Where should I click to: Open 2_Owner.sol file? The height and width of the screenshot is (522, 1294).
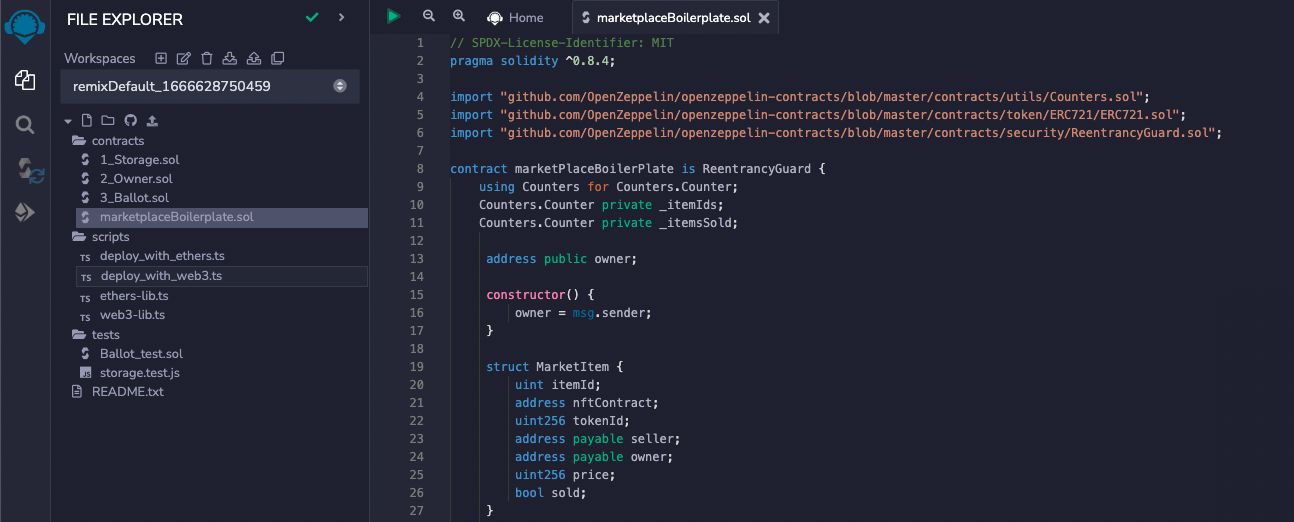click(x=136, y=179)
